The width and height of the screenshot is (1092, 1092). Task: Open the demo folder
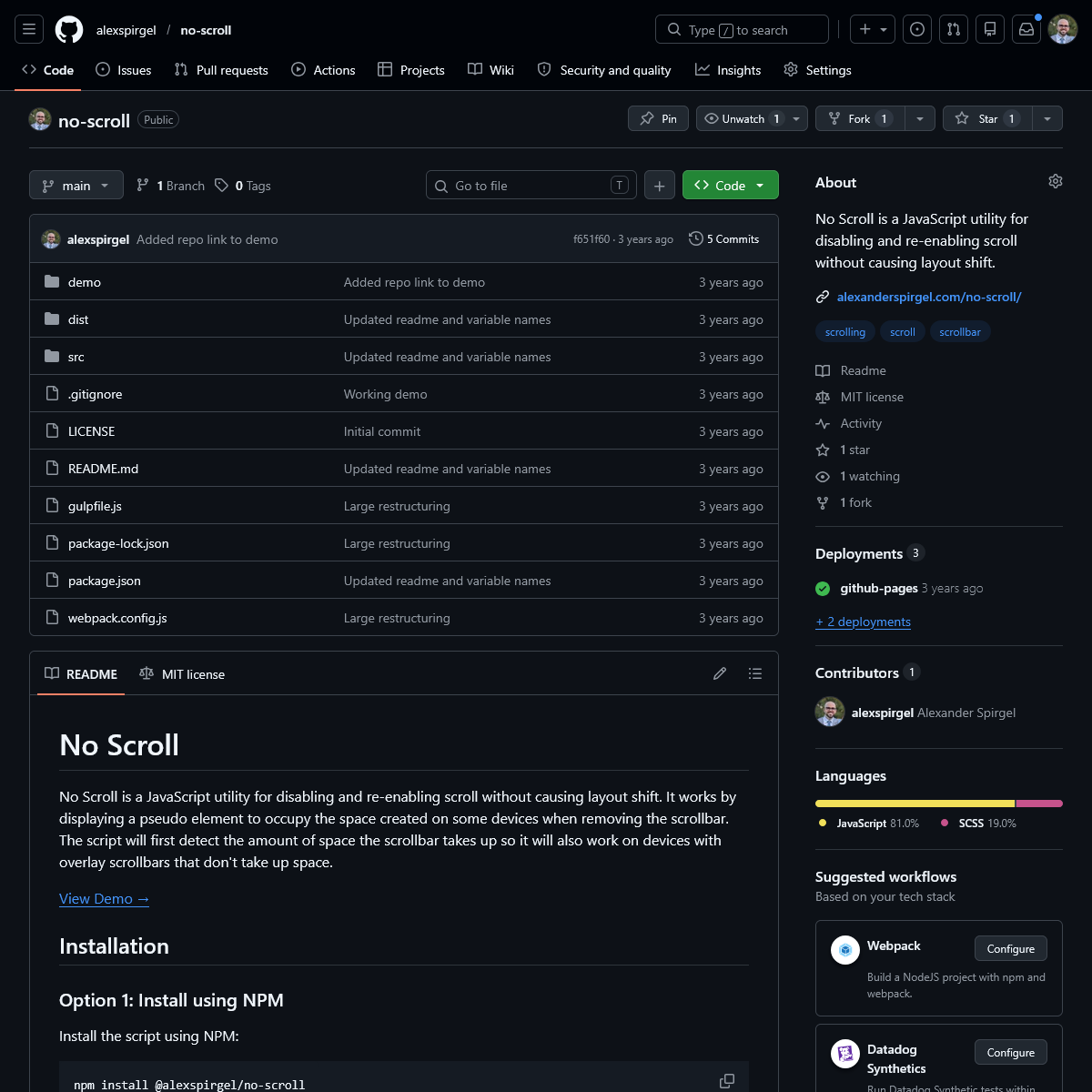(85, 282)
